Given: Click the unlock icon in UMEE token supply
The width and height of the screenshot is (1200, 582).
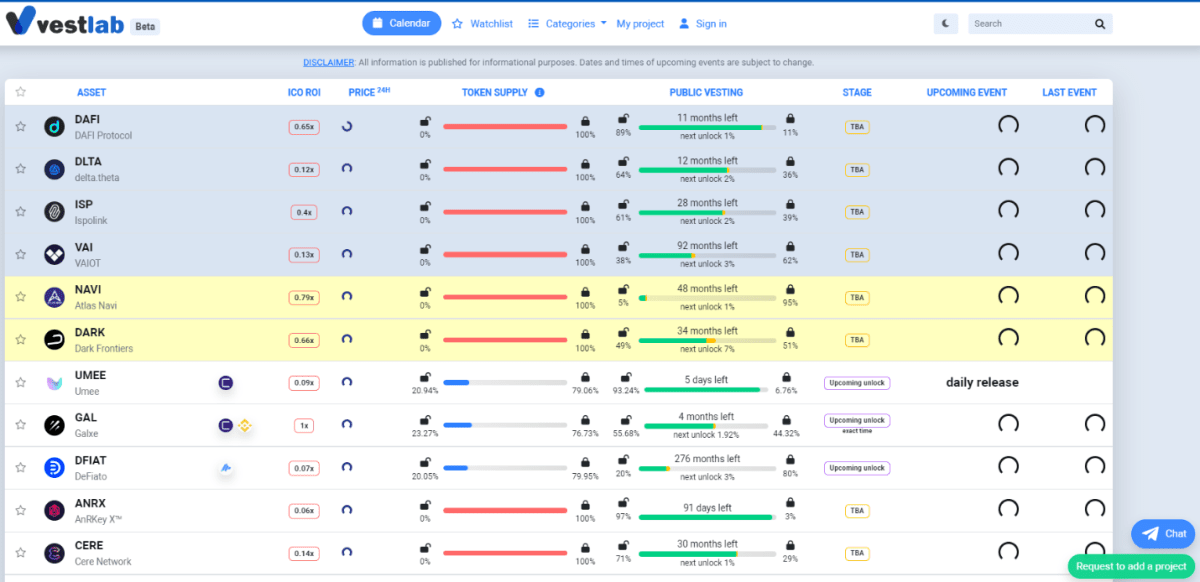Looking at the screenshot, I should click(425, 377).
